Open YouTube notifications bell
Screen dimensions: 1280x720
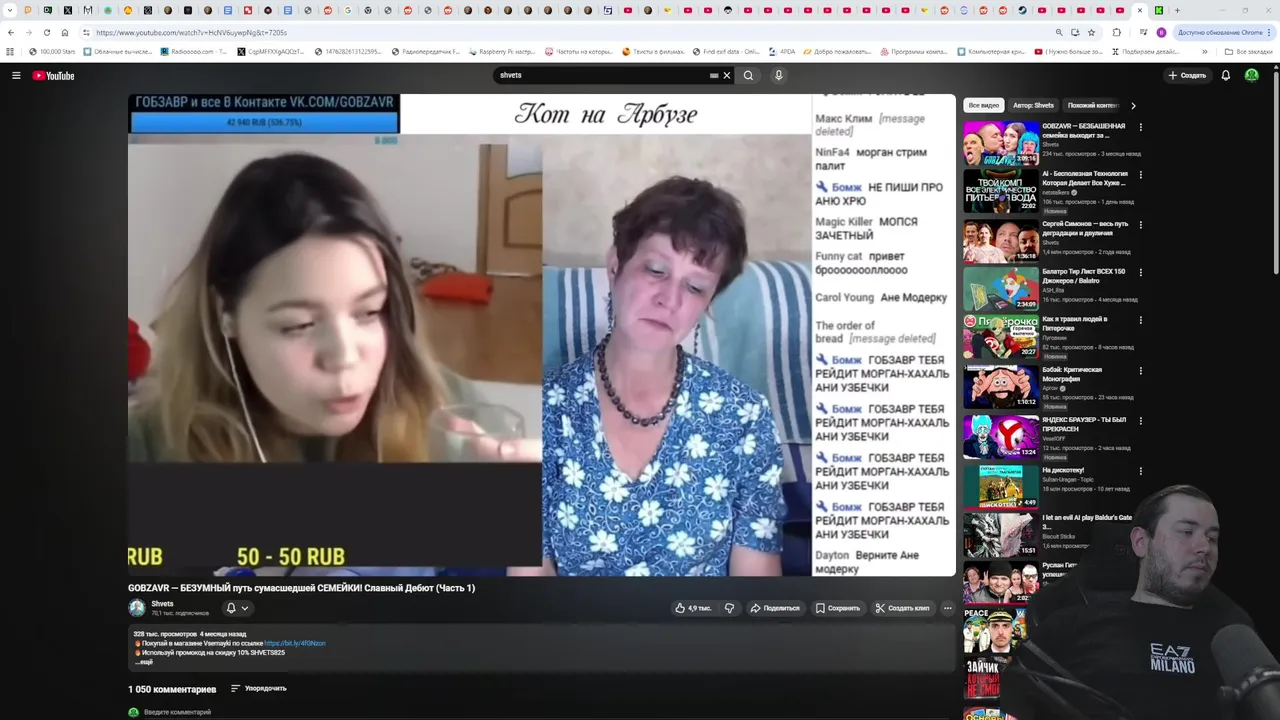click(1225, 75)
